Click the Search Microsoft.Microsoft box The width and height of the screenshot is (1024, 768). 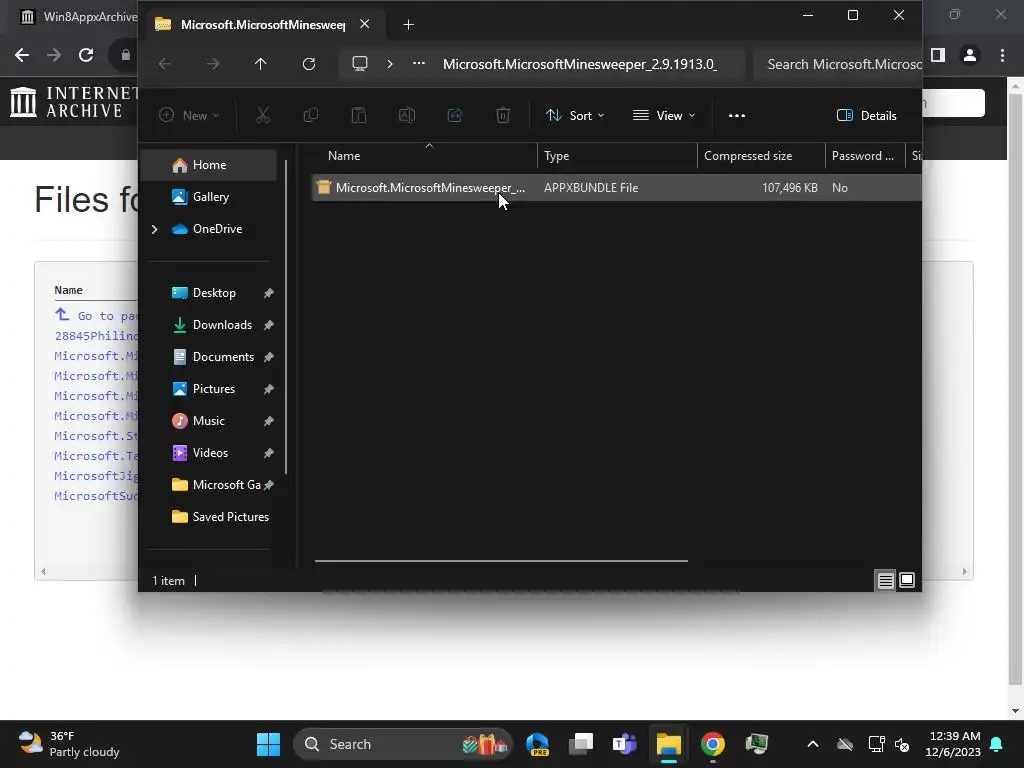(838, 64)
